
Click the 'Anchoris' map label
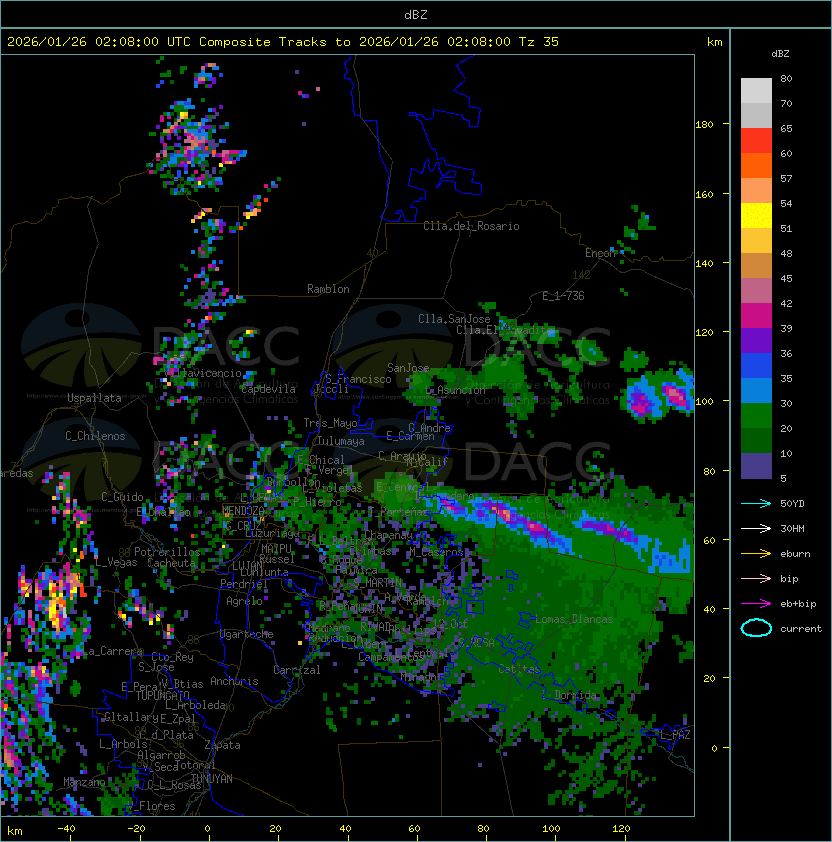pyautogui.click(x=234, y=681)
